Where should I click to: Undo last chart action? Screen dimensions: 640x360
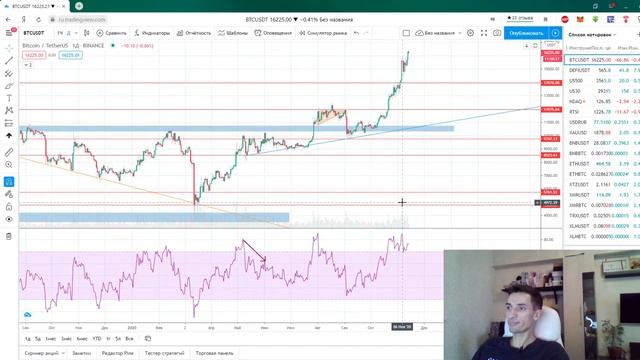(356, 33)
